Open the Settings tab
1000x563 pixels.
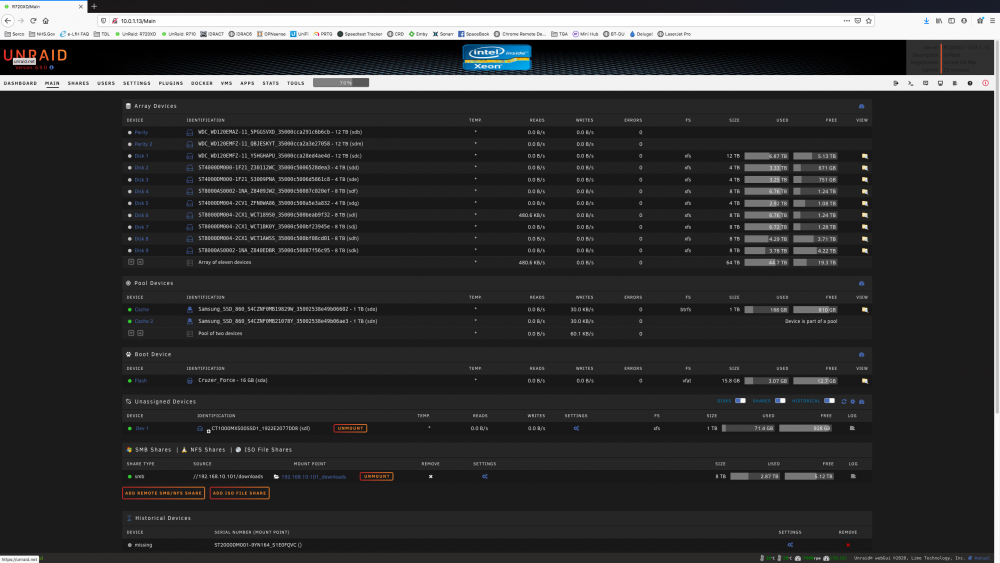point(136,83)
